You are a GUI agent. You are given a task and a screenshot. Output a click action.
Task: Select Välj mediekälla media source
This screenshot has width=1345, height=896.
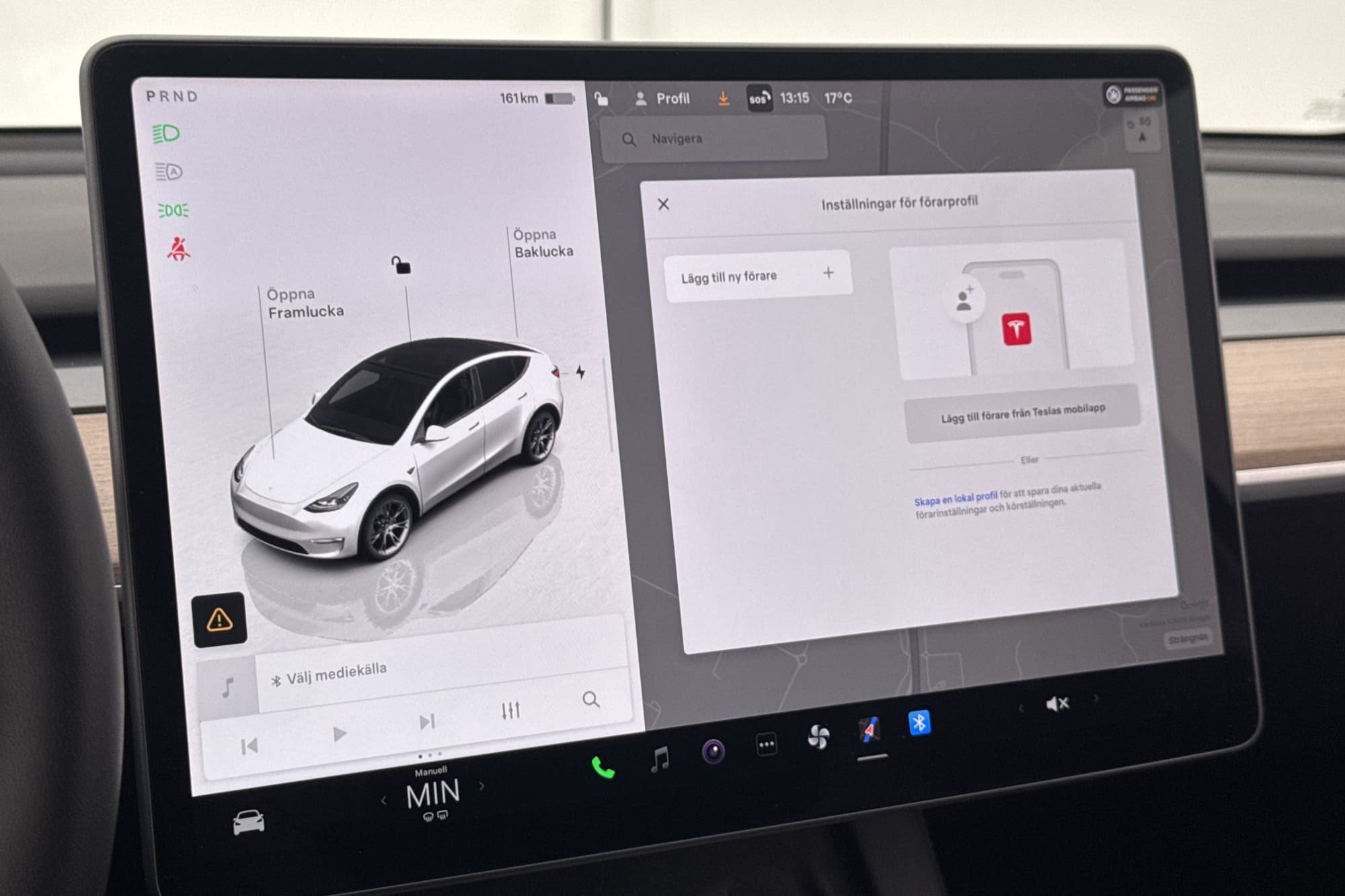330,674
